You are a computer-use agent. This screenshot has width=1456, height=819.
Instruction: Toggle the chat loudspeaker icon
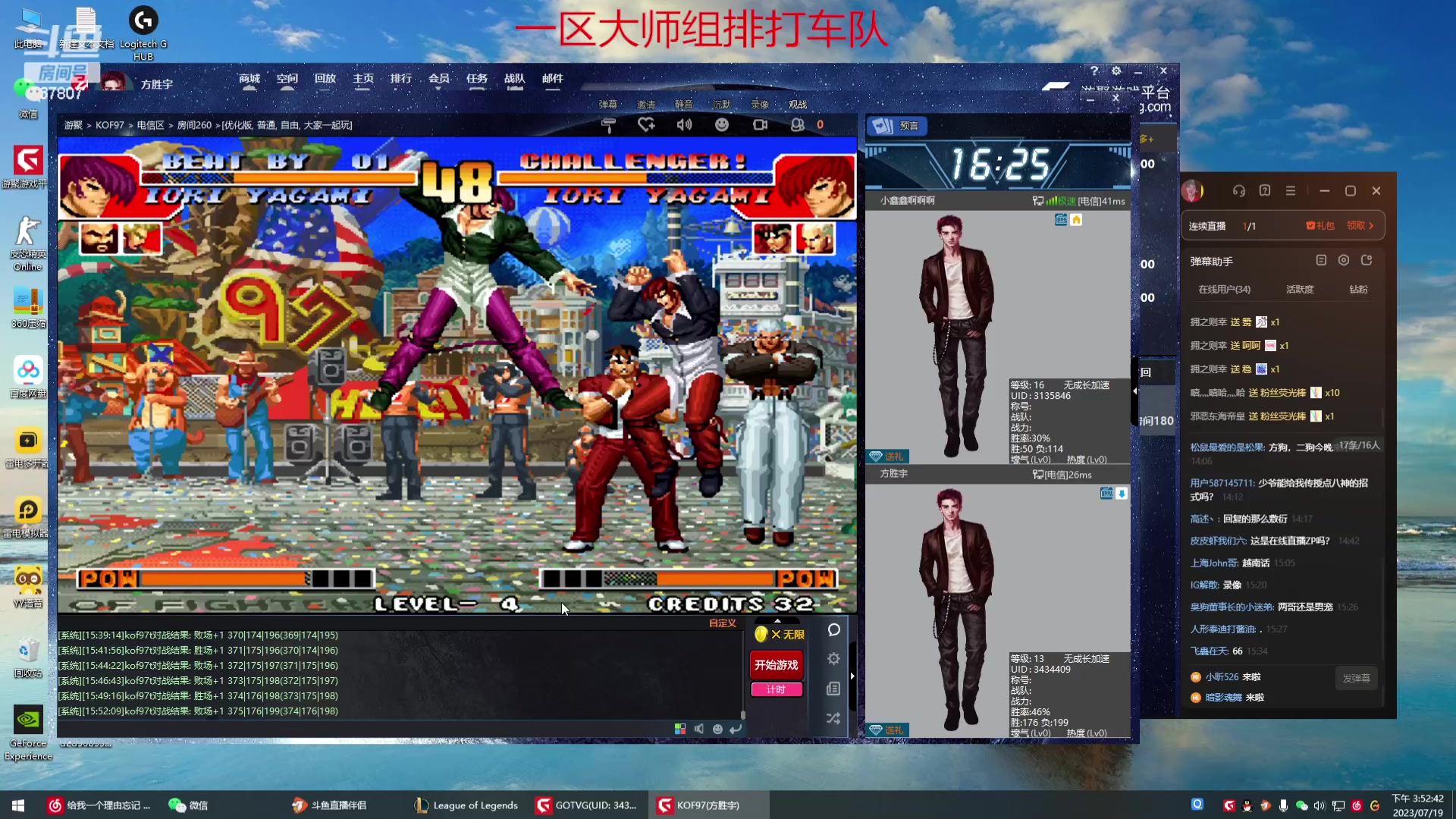point(698,729)
